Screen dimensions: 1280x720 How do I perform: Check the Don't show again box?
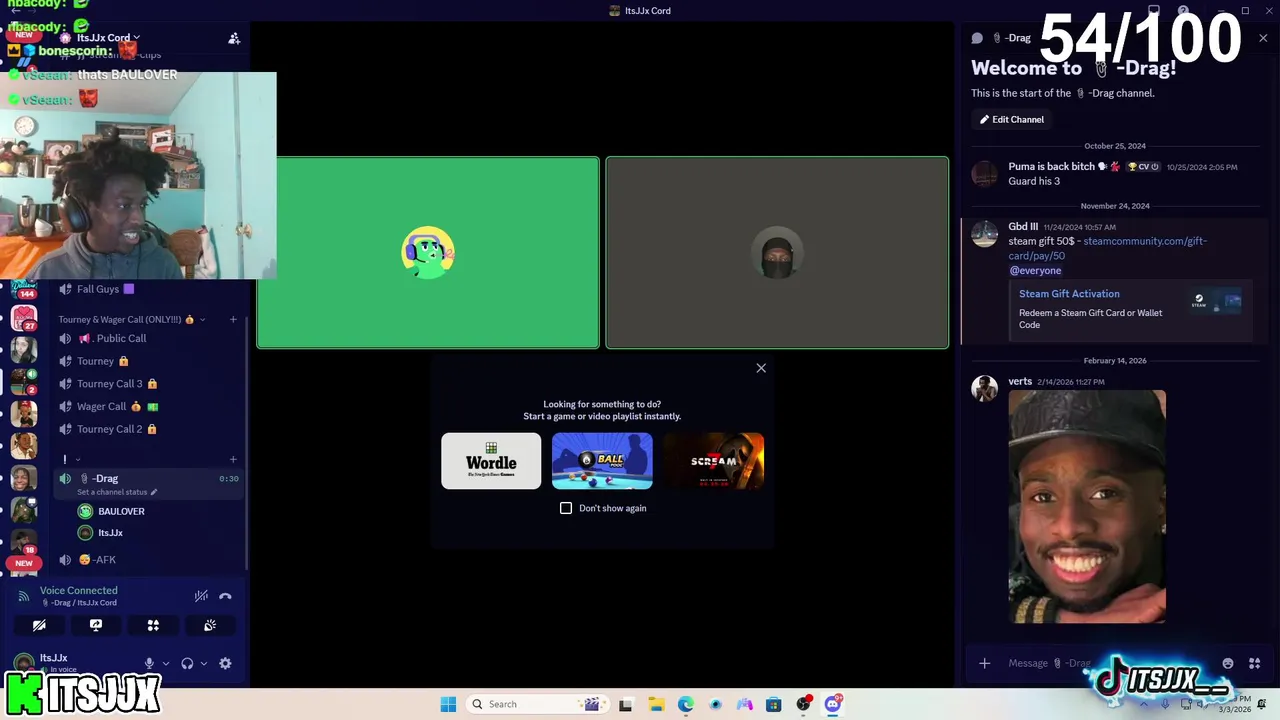coord(566,508)
